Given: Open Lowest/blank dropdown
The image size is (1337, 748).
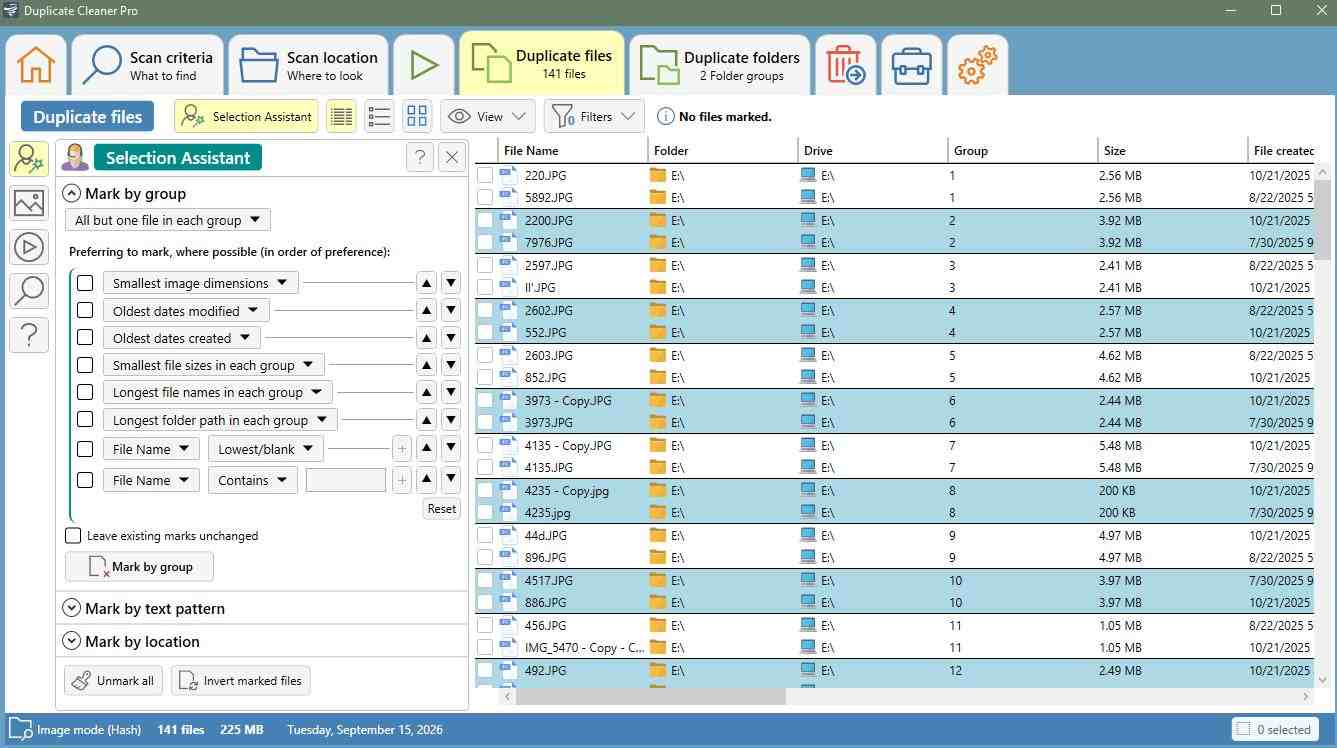Looking at the screenshot, I should coord(265,449).
